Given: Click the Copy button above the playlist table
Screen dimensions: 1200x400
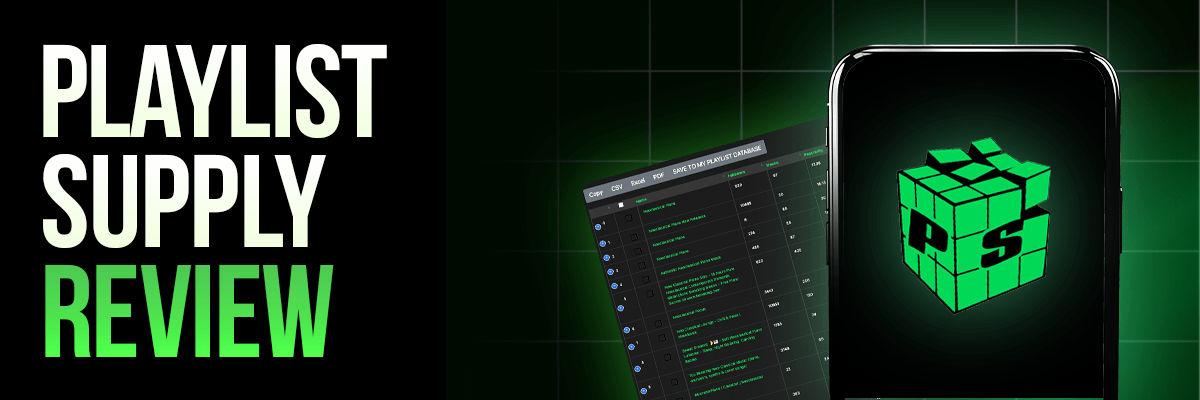Looking at the screenshot, I should pos(596,193).
